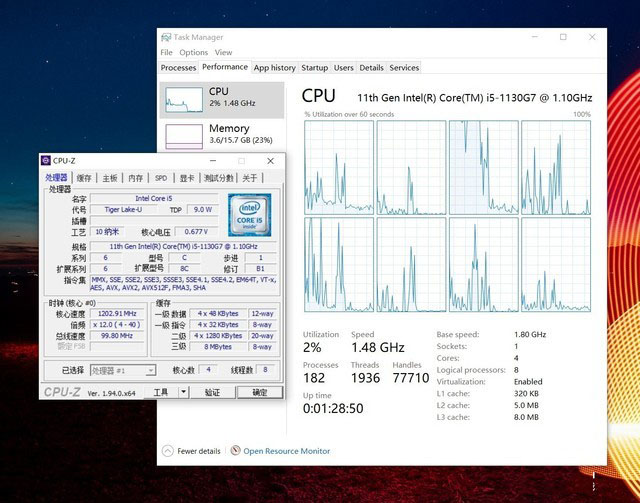The height and width of the screenshot is (503, 640).
Task: Close the Task Manager window
Action: (x=592, y=37)
